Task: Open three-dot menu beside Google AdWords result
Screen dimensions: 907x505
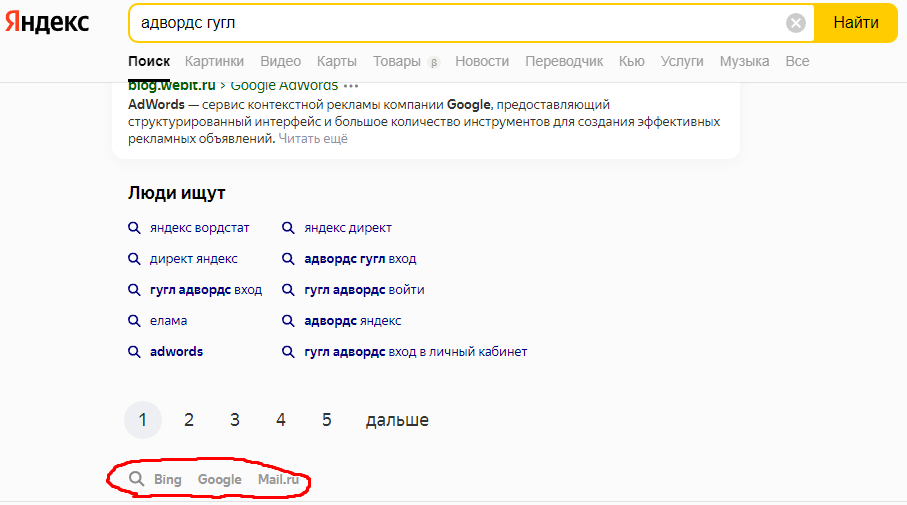Action: (x=351, y=86)
